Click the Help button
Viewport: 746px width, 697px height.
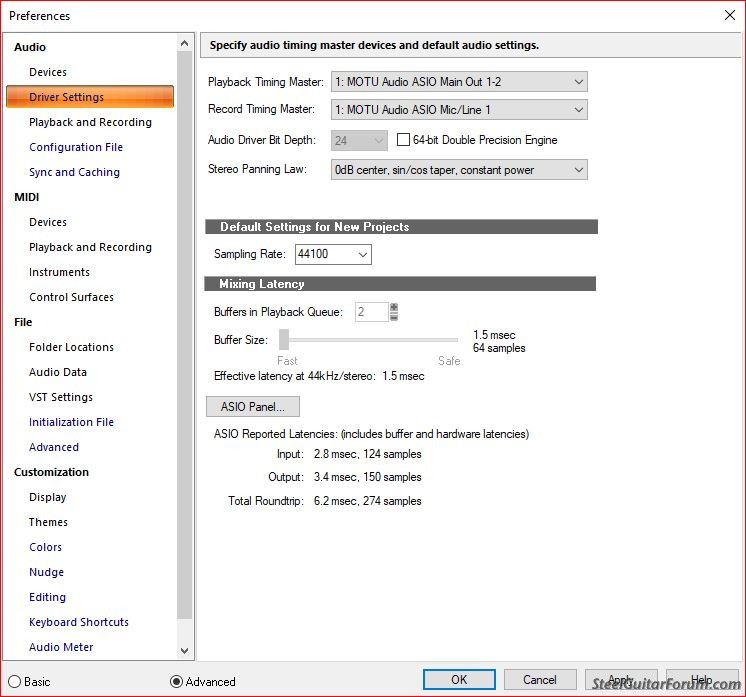pyautogui.click(x=702, y=679)
